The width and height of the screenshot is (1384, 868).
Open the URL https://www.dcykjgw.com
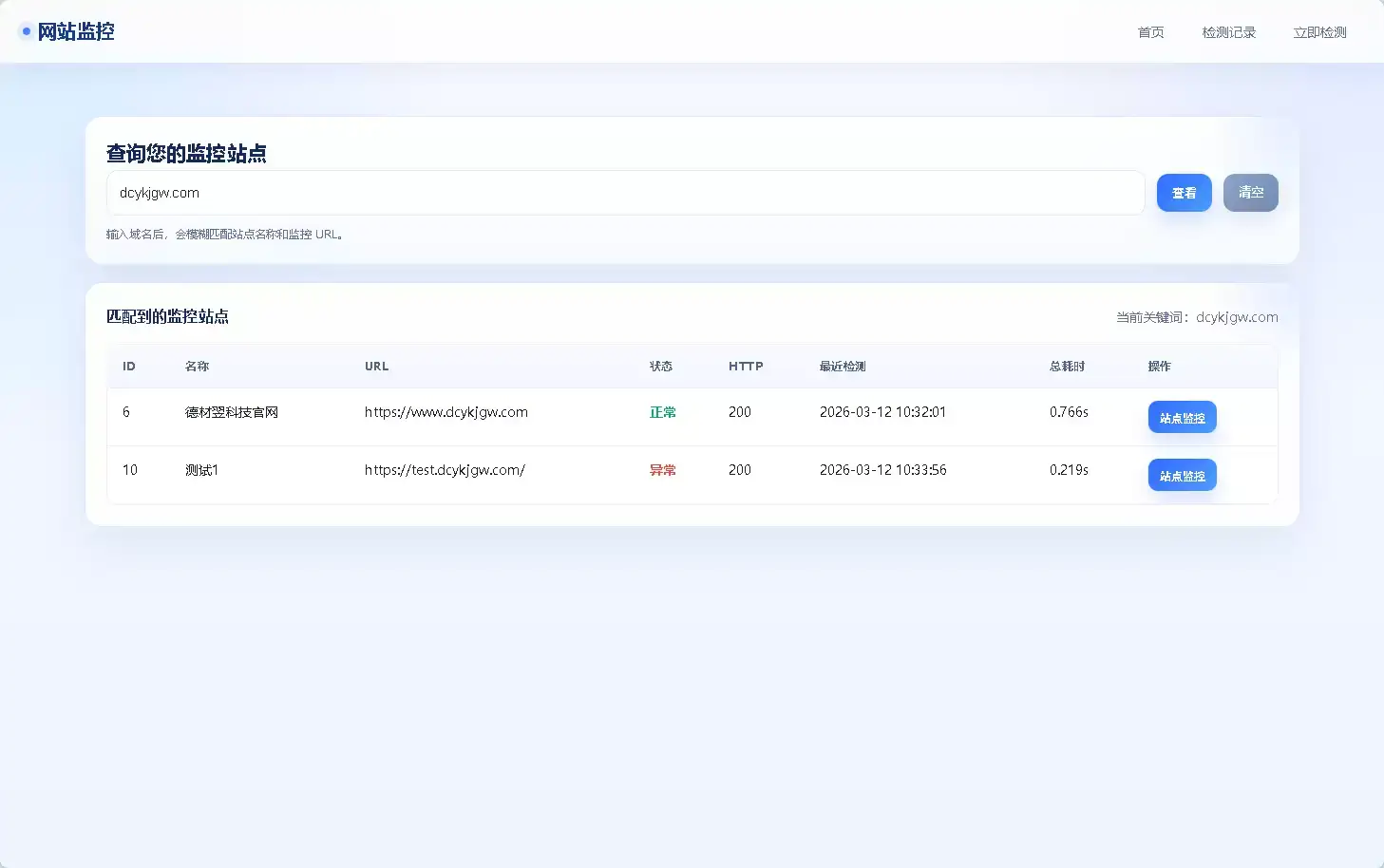point(446,412)
